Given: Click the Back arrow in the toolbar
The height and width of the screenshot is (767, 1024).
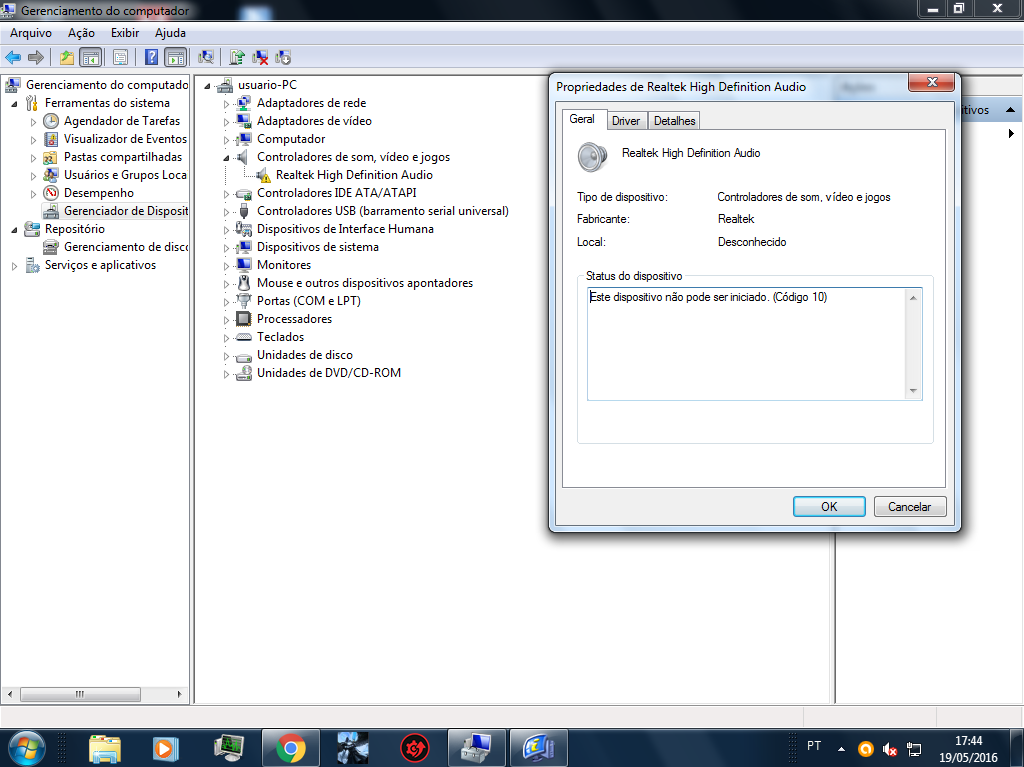Looking at the screenshot, I should tap(13, 57).
